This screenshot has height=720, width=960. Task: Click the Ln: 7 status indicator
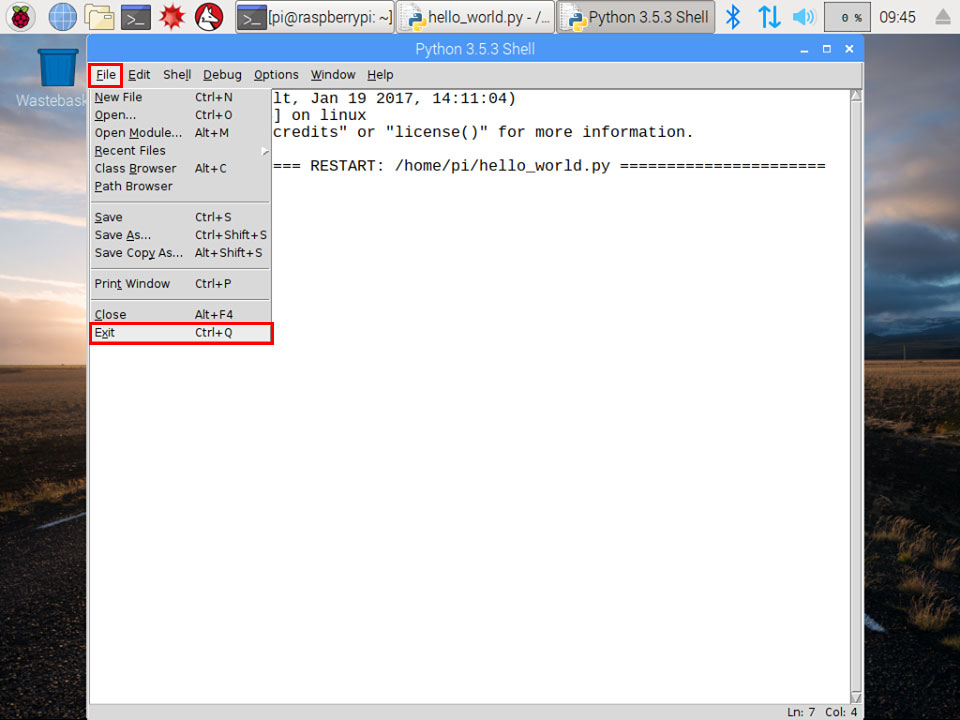click(x=801, y=712)
